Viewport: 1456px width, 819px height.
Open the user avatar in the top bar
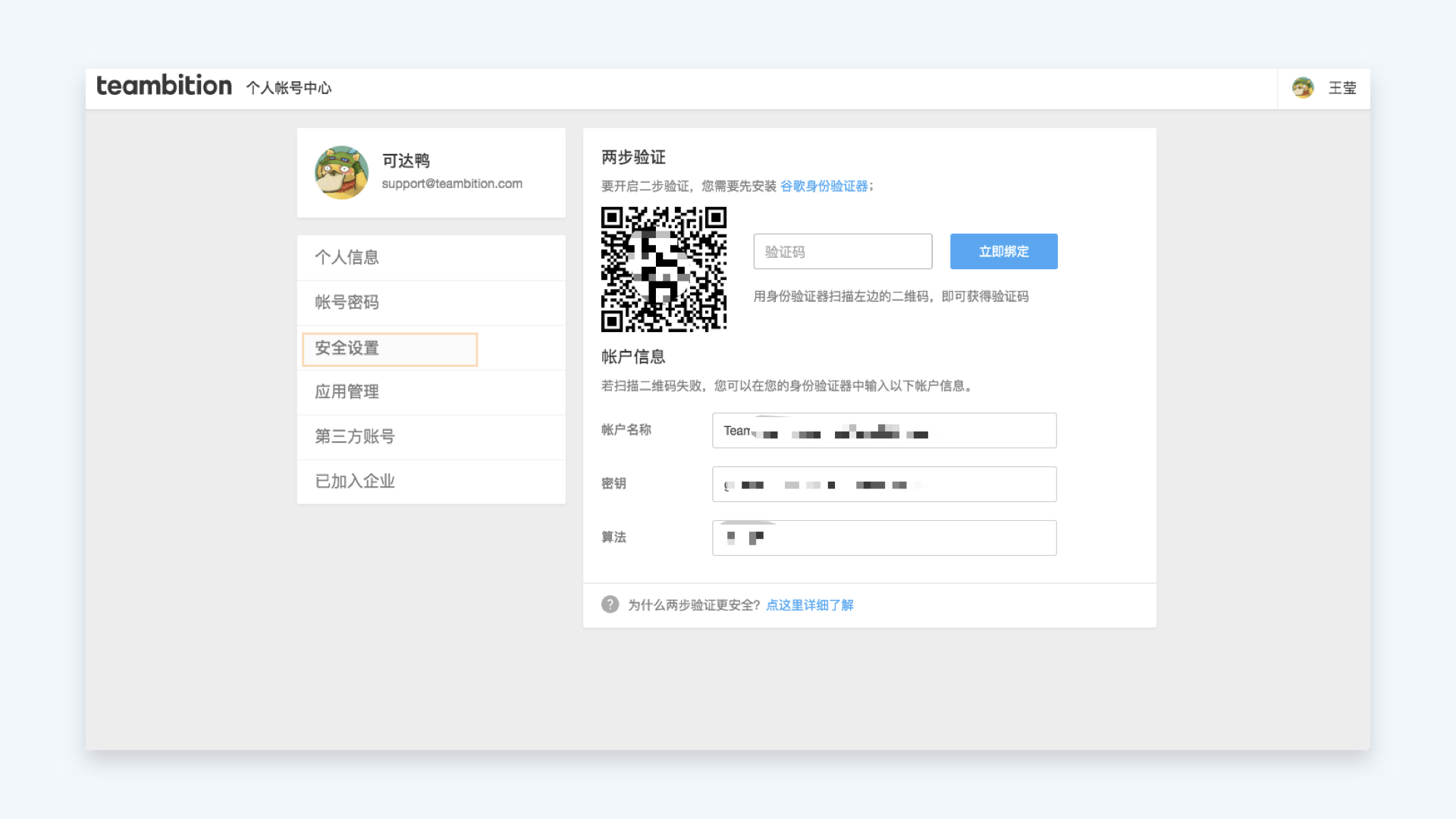(x=1303, y=88)
